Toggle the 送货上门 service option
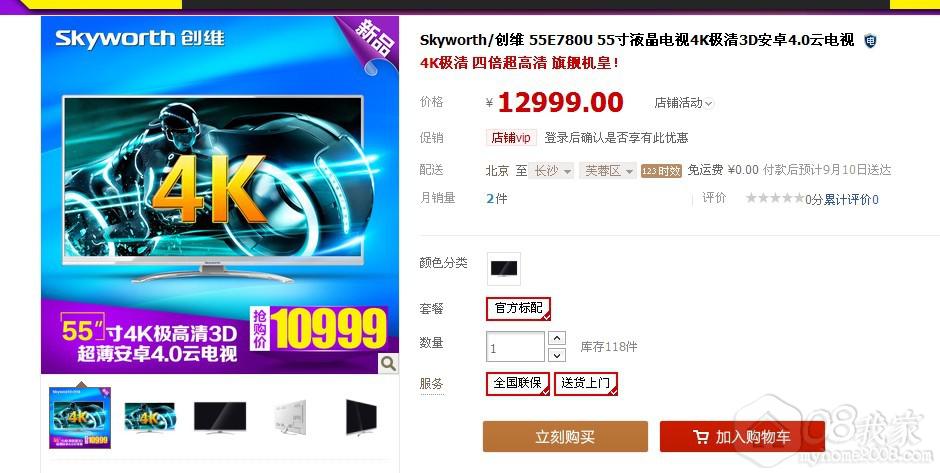The height and width of the screenshot is (473, 940). (x=586, y=384)
